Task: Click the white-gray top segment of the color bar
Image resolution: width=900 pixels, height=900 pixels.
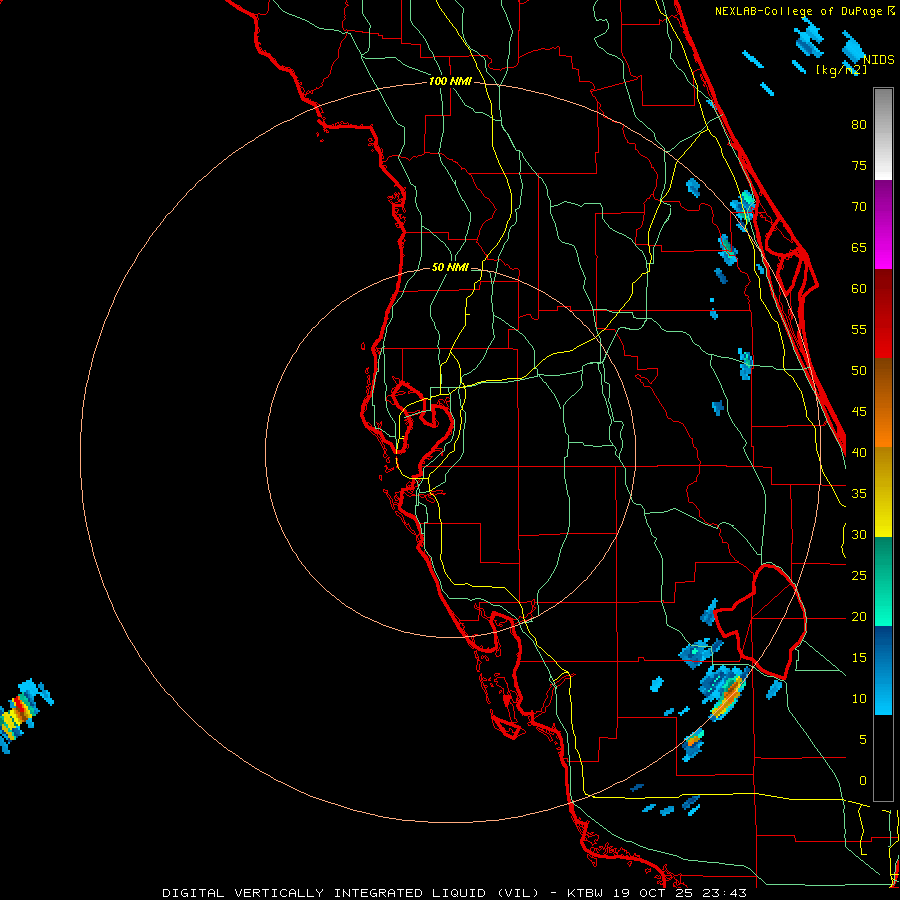Action: [x=883, y=134]
